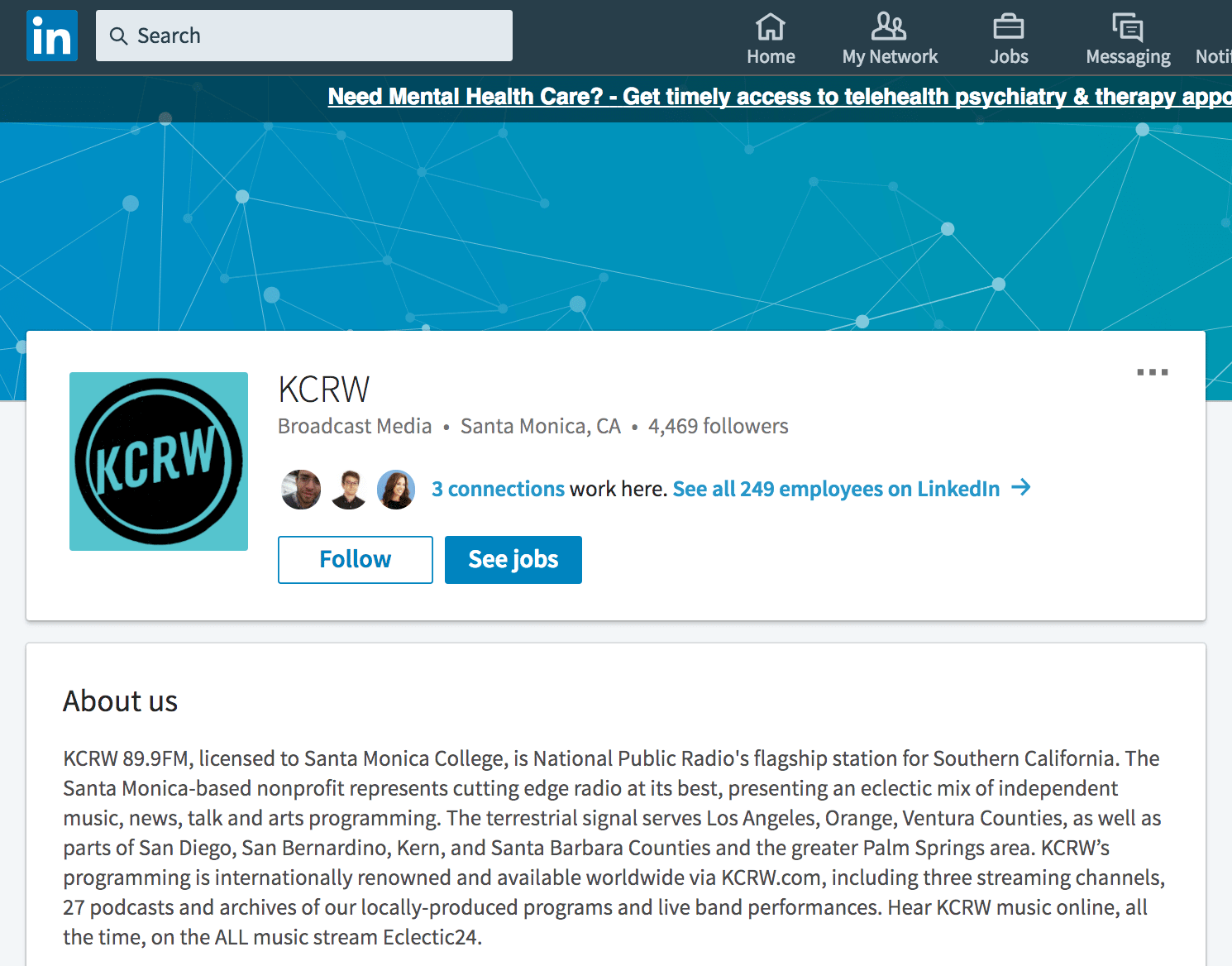Click the See jobs button
Viewport: 1232px width, 966px height.
pyautogui.click(x=513, y=560)
